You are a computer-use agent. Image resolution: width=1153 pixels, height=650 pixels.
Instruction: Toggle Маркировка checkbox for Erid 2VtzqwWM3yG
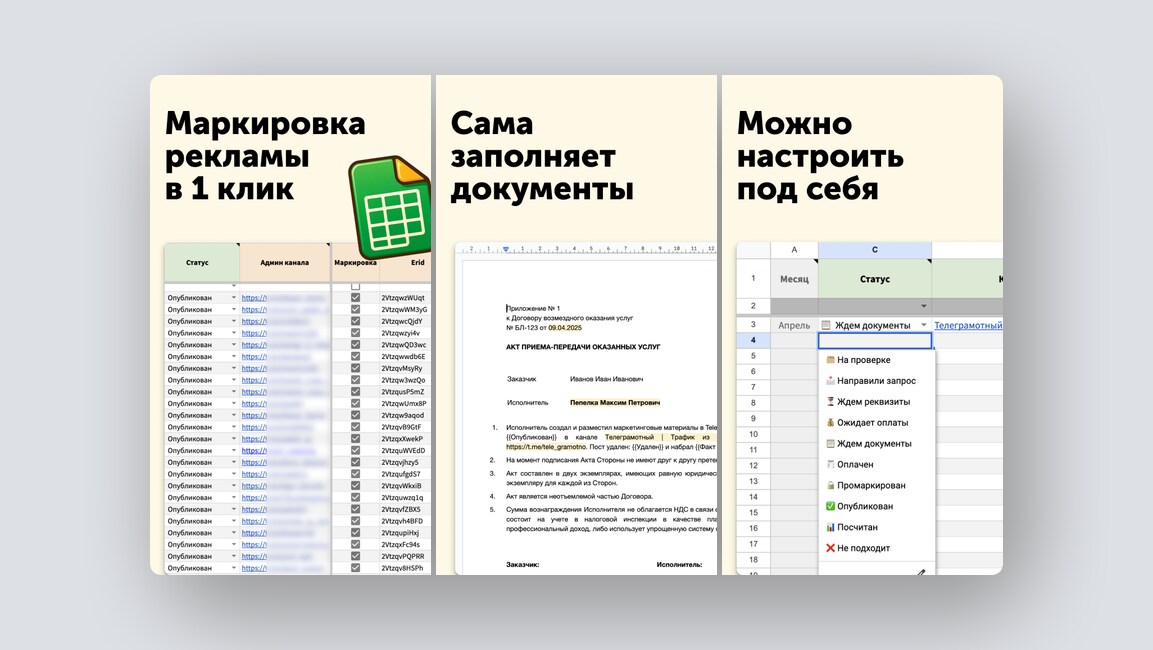coord(355,310)
